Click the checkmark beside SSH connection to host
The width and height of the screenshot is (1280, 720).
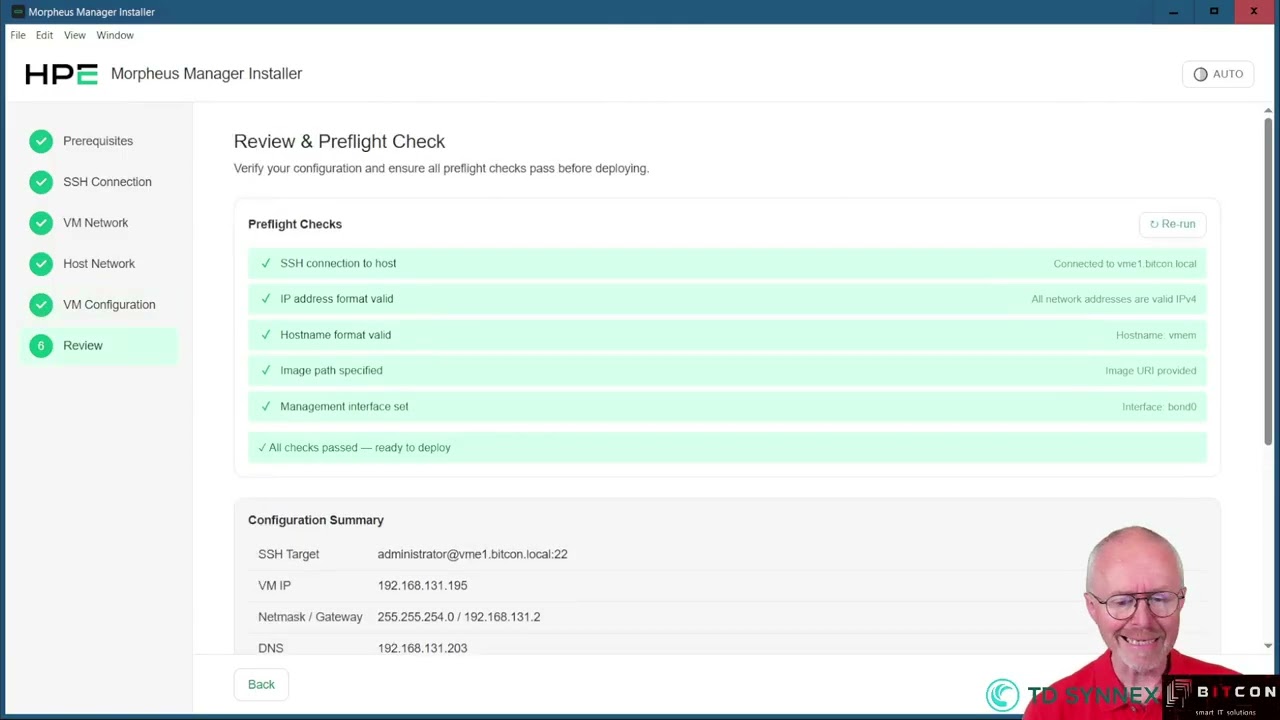coord(266,263)
